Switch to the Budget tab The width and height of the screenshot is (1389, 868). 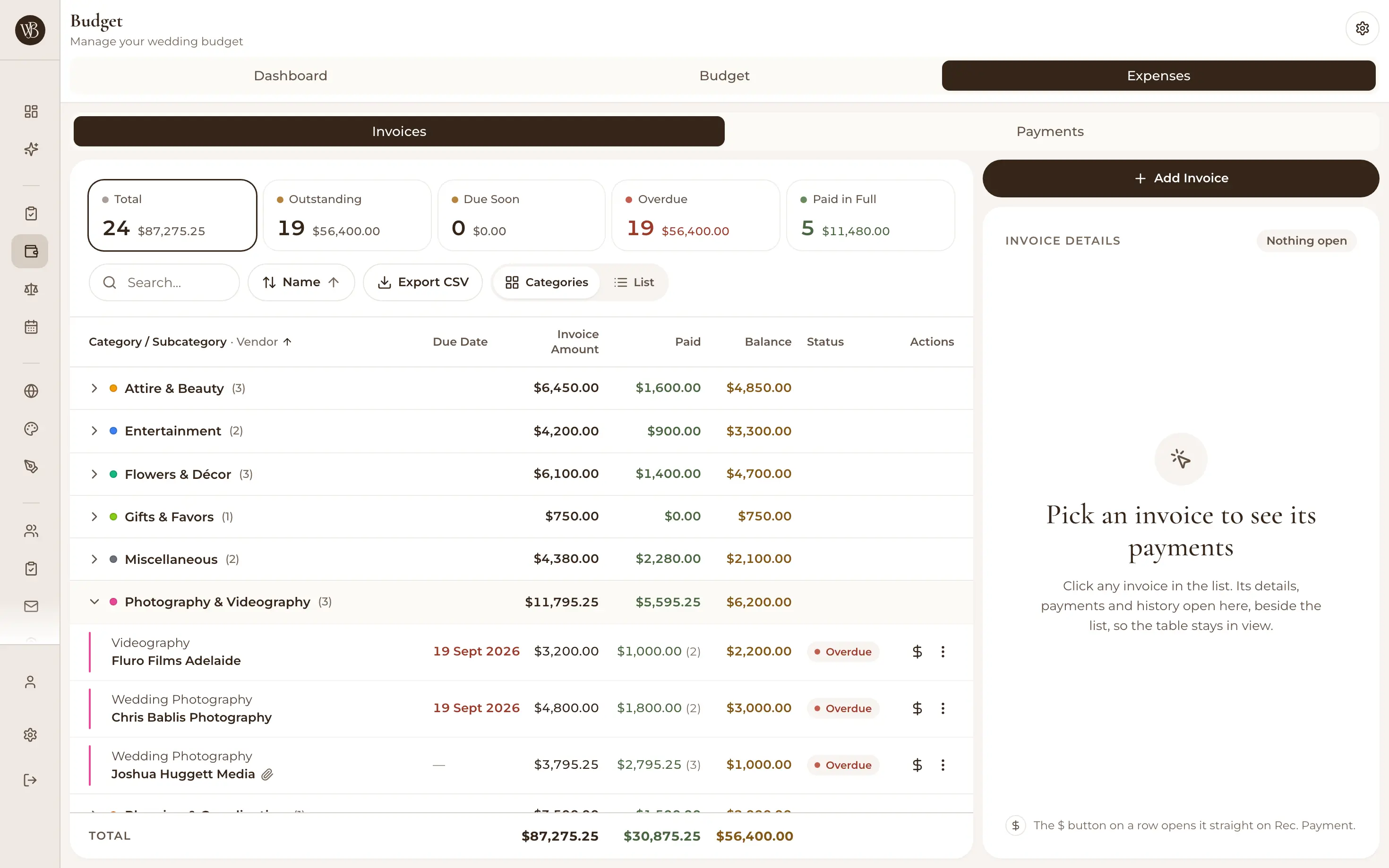[724, 76]
